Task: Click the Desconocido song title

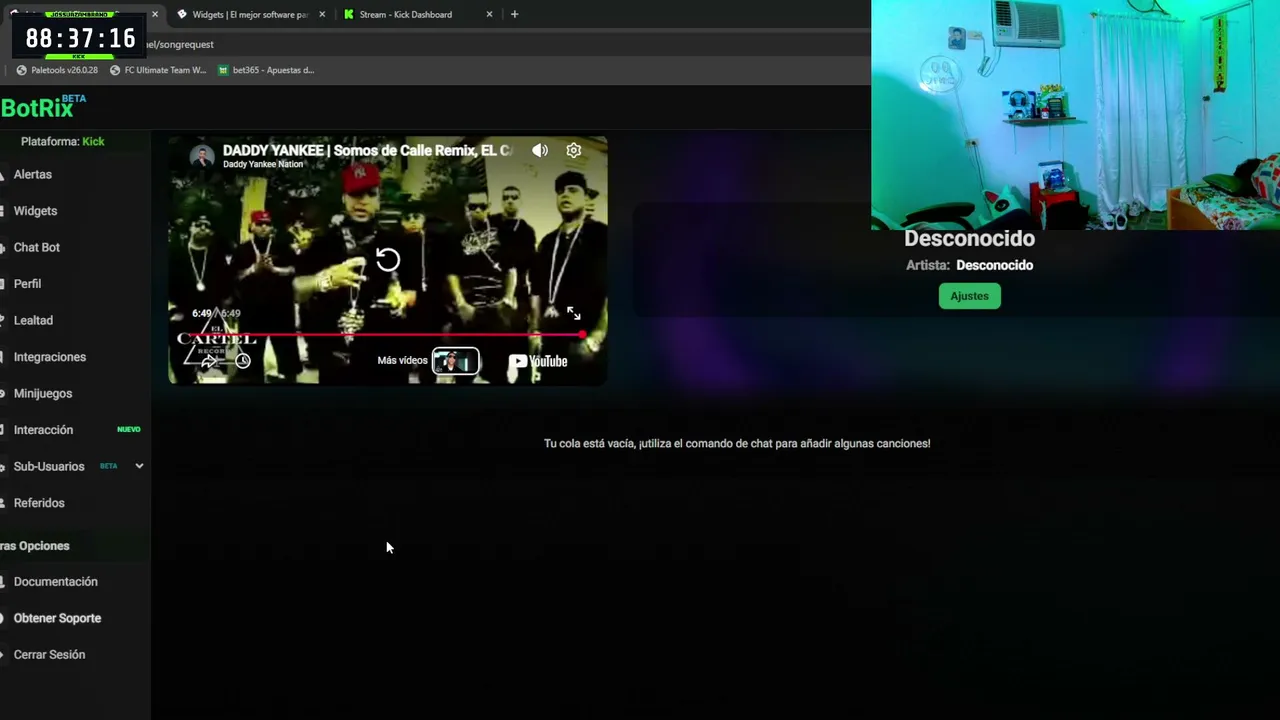Action: [969, 239]
